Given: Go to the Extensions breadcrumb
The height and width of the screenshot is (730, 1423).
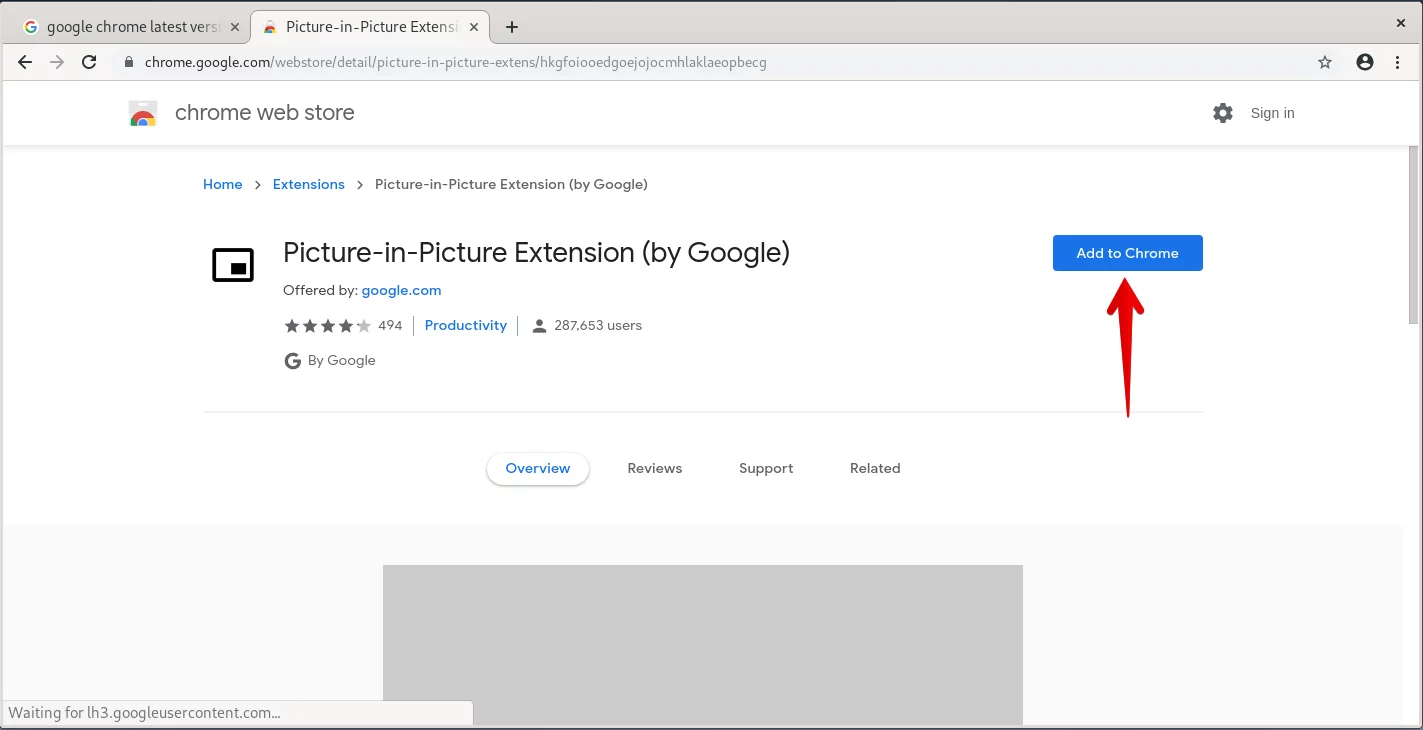Looking at the screenshot, I should [x=308, y=184].
